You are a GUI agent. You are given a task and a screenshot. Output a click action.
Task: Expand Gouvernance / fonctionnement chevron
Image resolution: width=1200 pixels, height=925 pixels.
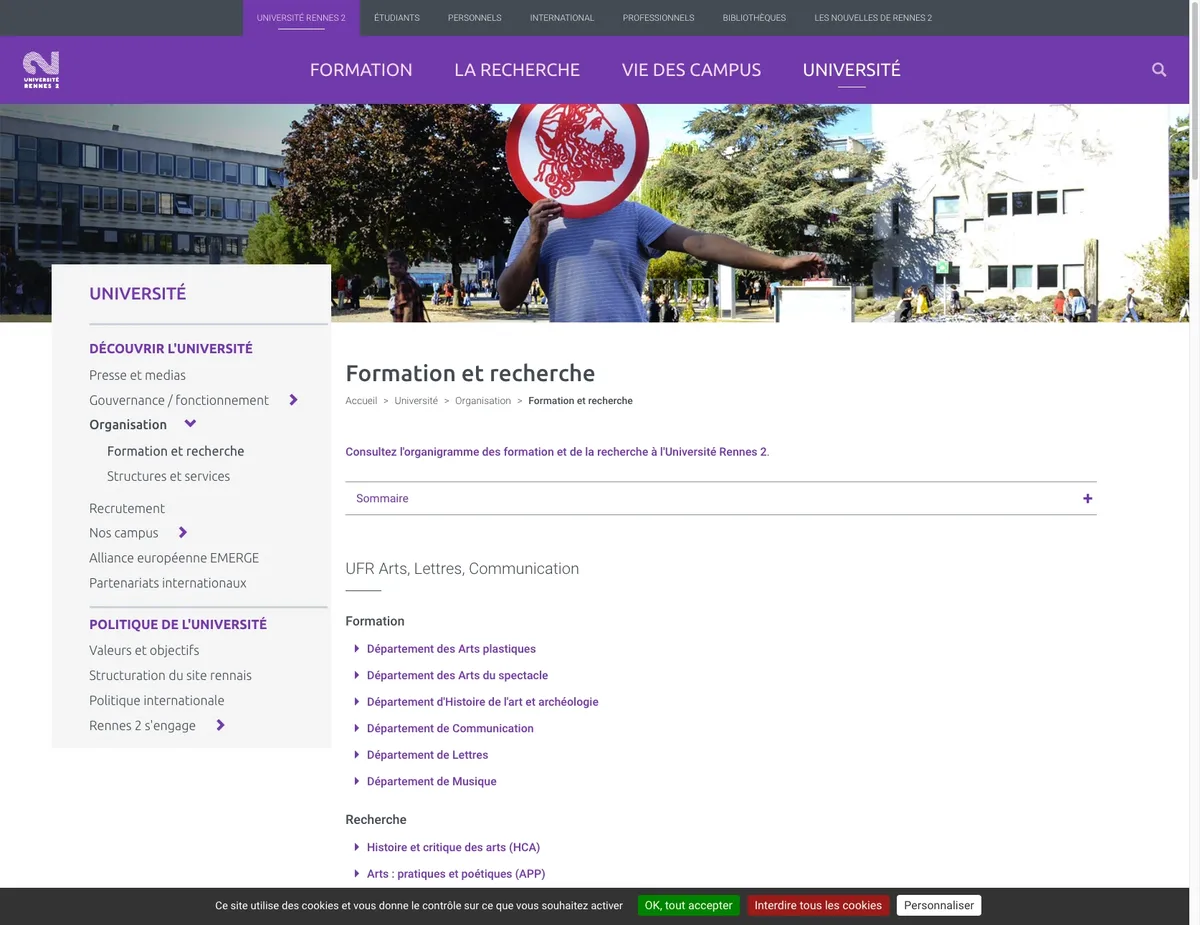click(293, 400)
